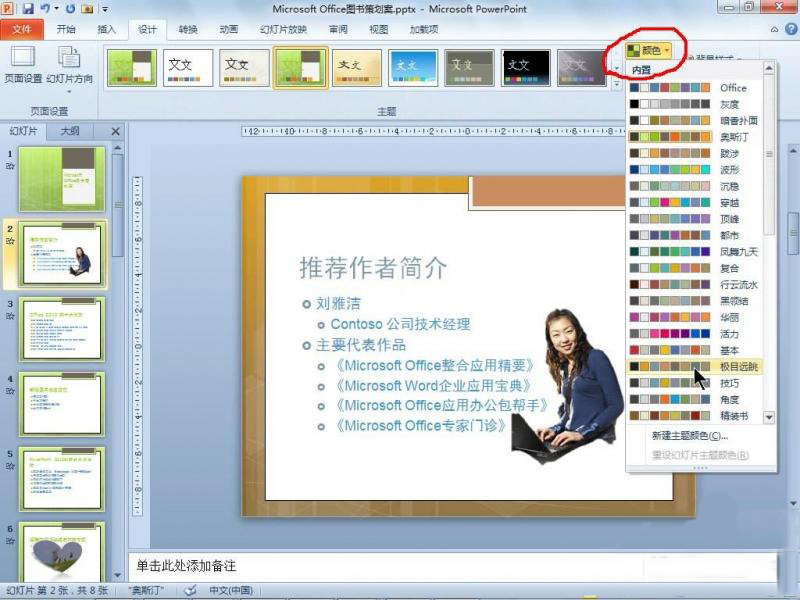
Task: Switch to the 开始 ribbon tab
Action: [x=66, y=30]
